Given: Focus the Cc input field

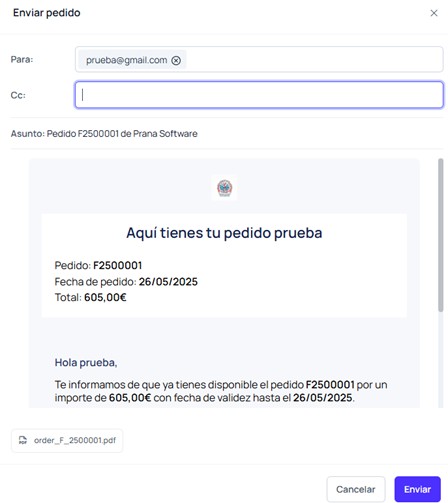Looking at the screenshot, I should tap(259, 95).
